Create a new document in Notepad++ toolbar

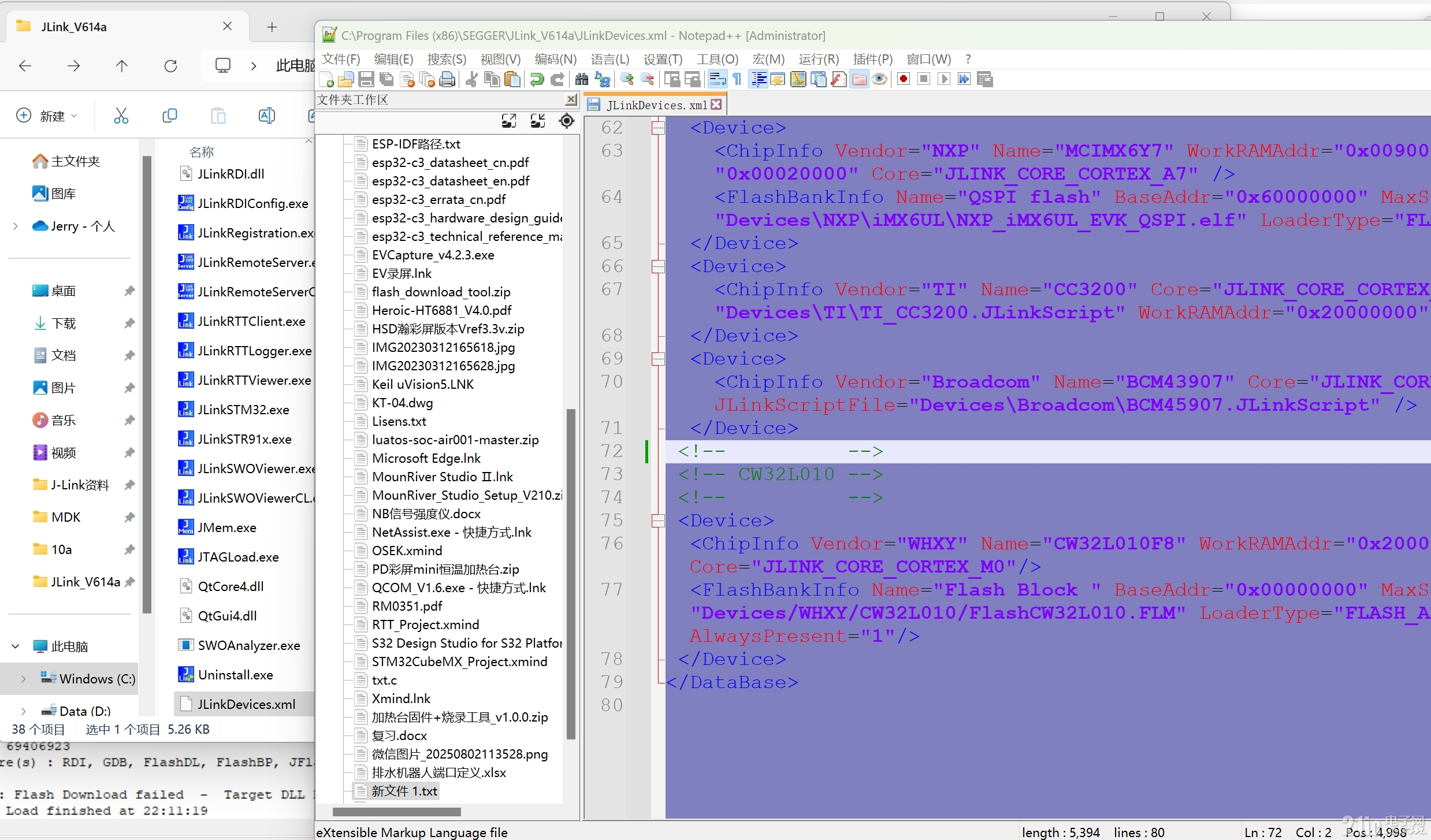326,79
